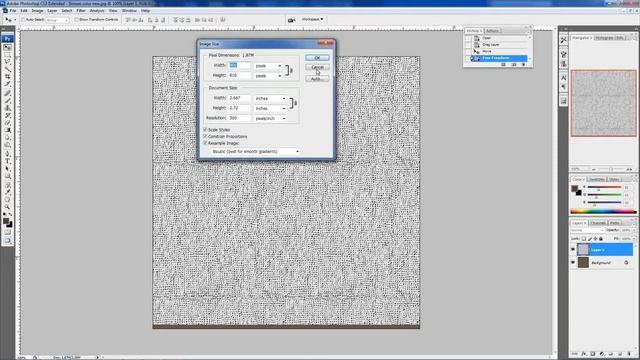The height and width of the screenshot is (360, 640).
Task: Open Resolution pixels/inch dropdown
Action: pyautogui.click(x=270, y=118)
